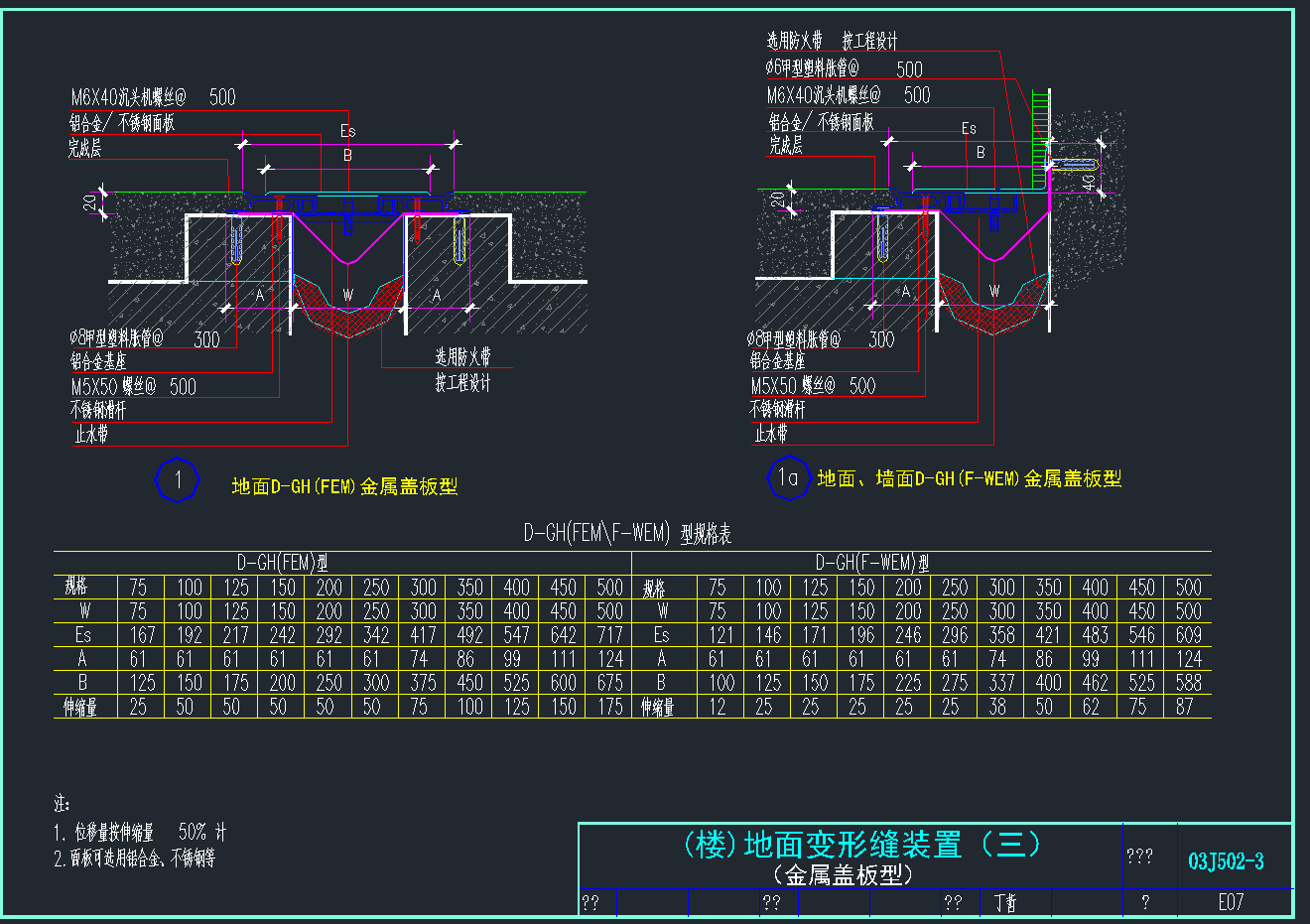This screenshot has width=1310, height=924.
Task: Click the hexagonal detail marker numbered 1
Action: tap(178, 480)
